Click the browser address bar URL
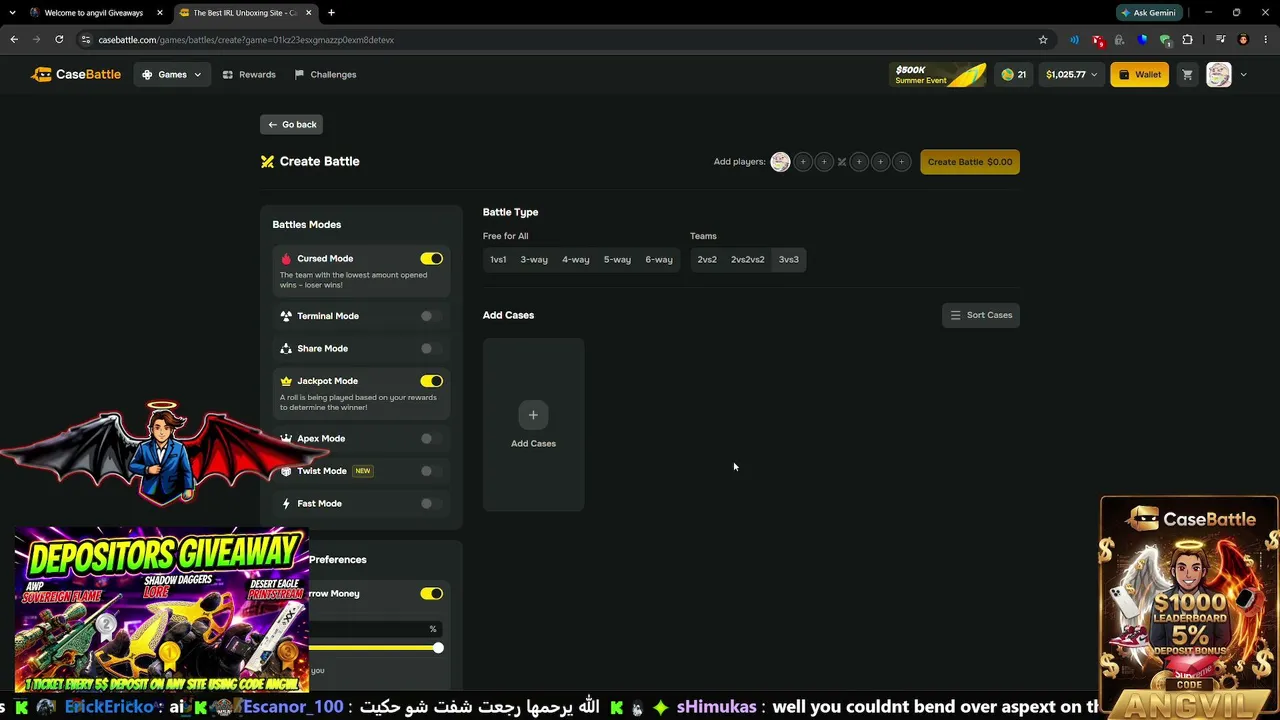This screenshot has height=720, width=1280. tap(246, 40)
